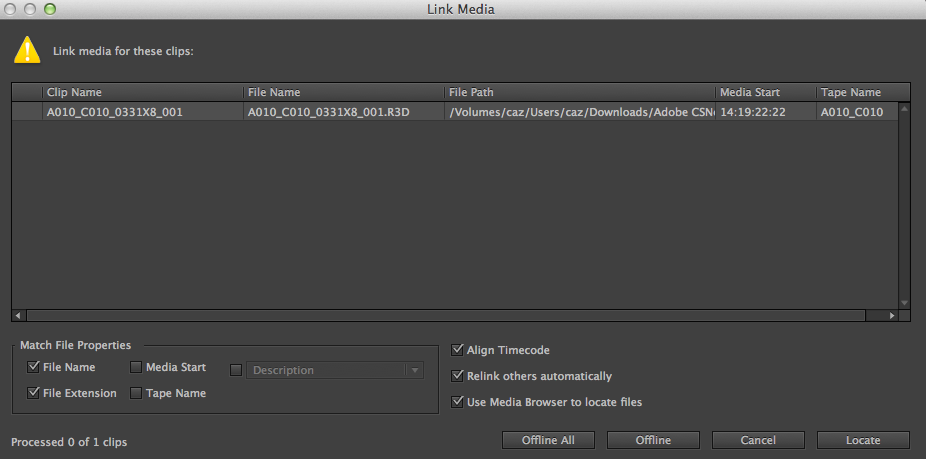Click the horizontal scrollbar track under the clip list

coord(450,315)
